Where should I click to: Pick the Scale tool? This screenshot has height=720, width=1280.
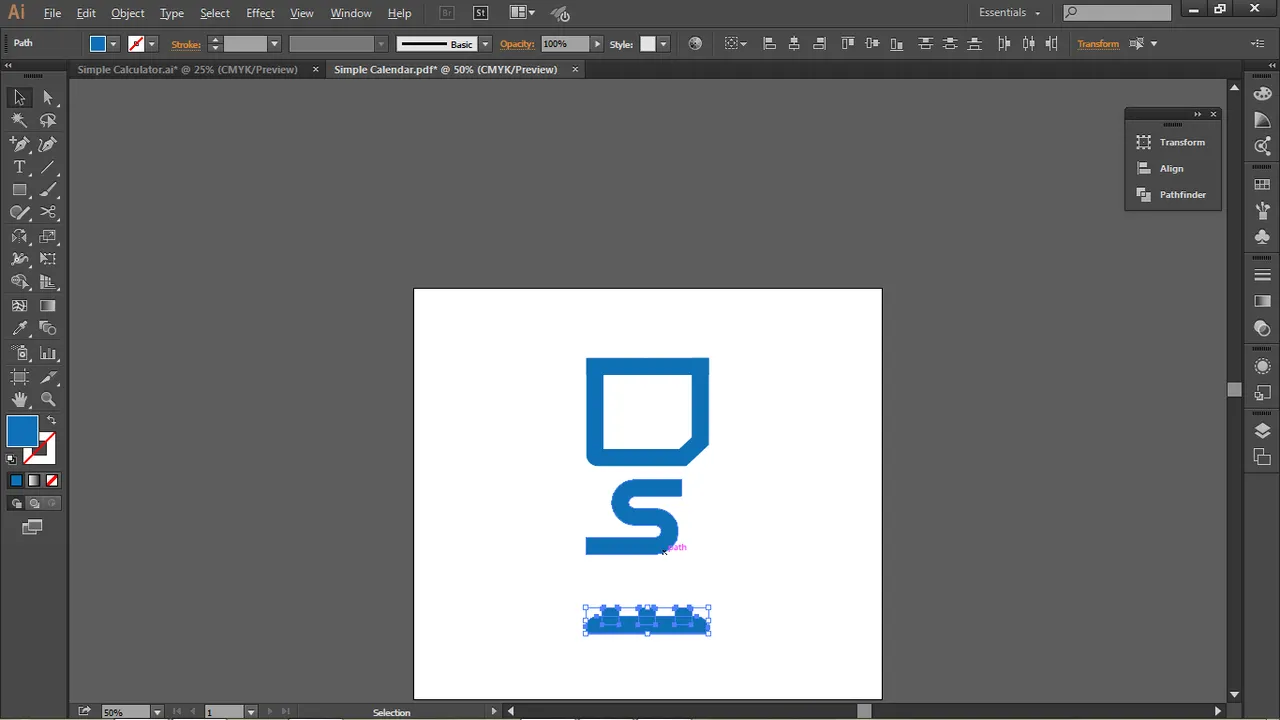(48, 237)
